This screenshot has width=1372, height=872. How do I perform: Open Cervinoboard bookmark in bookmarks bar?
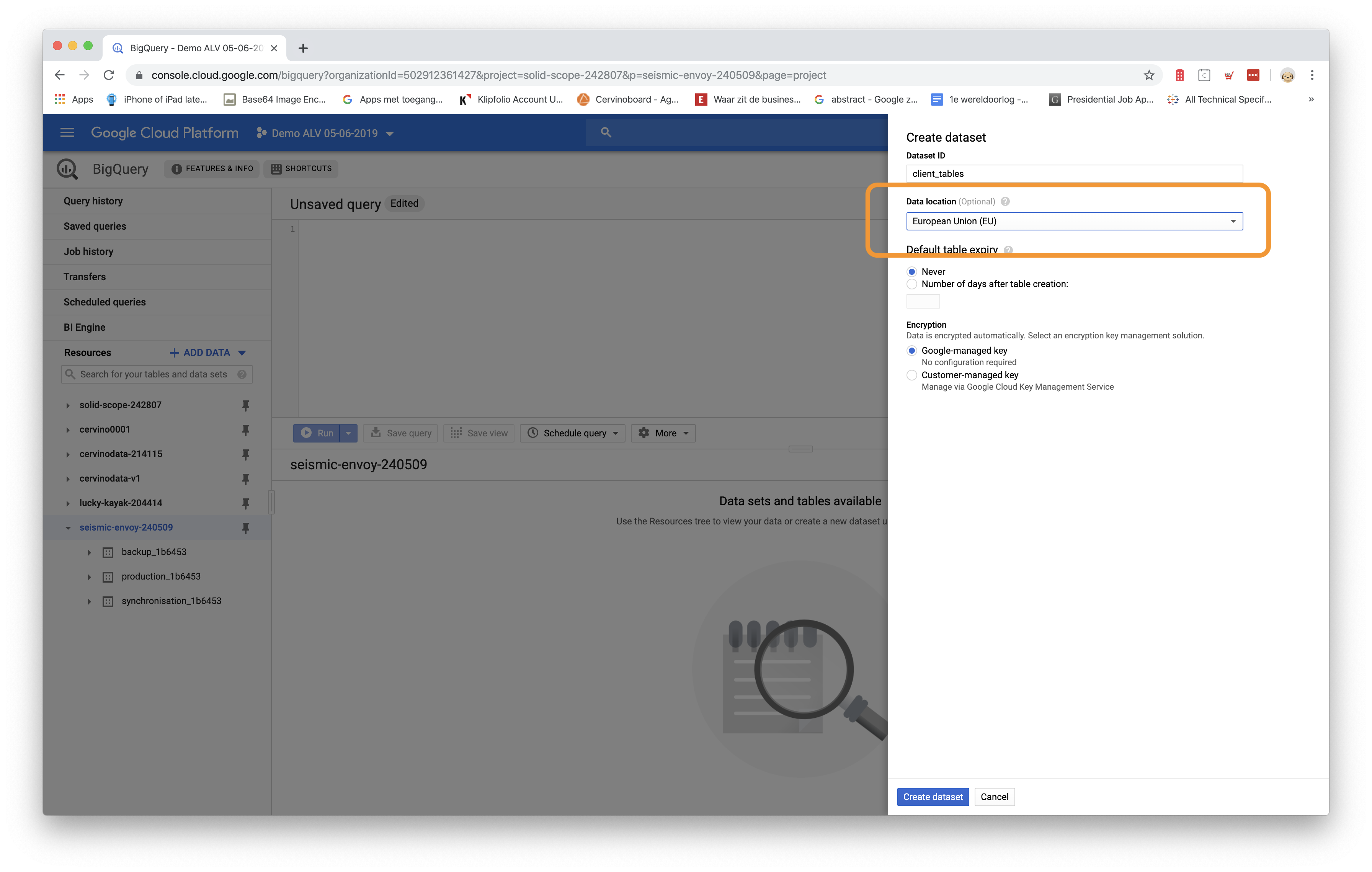628,99
